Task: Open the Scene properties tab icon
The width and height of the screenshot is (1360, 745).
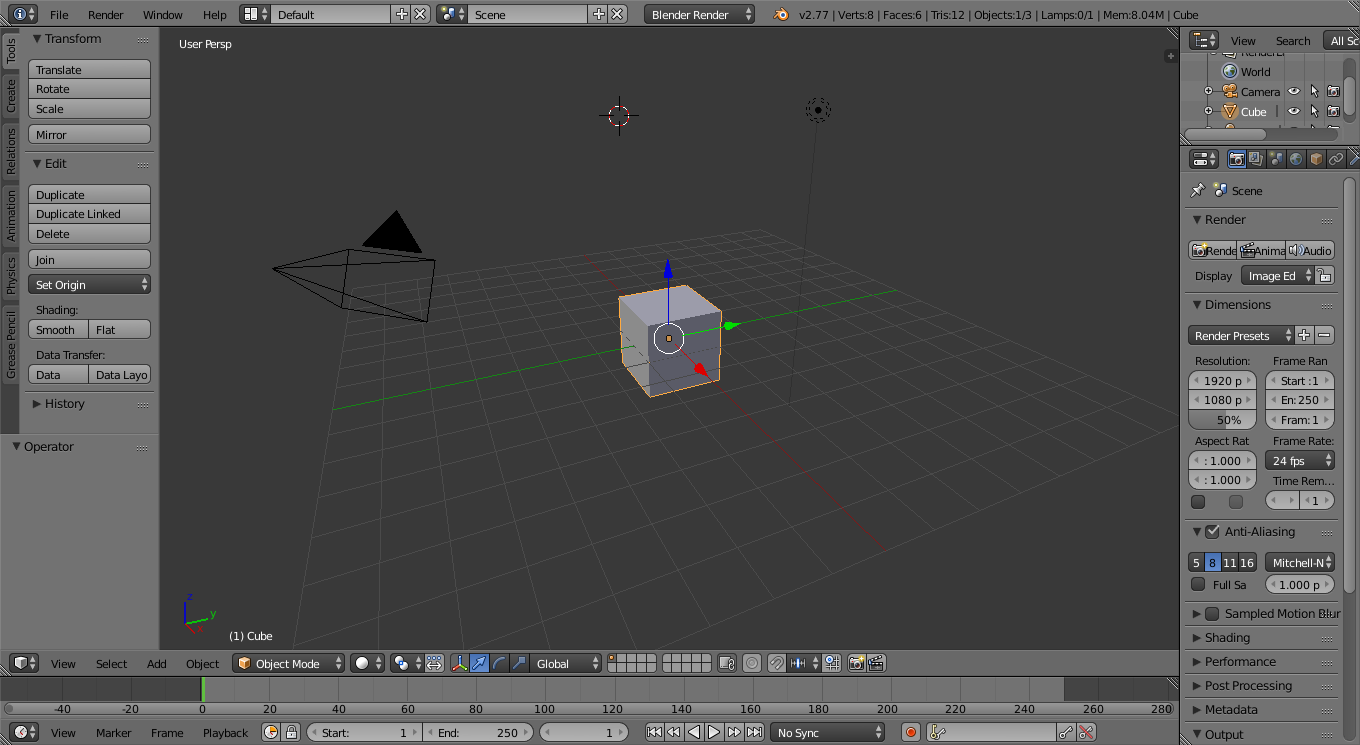Action: (x=1276, y=159)
